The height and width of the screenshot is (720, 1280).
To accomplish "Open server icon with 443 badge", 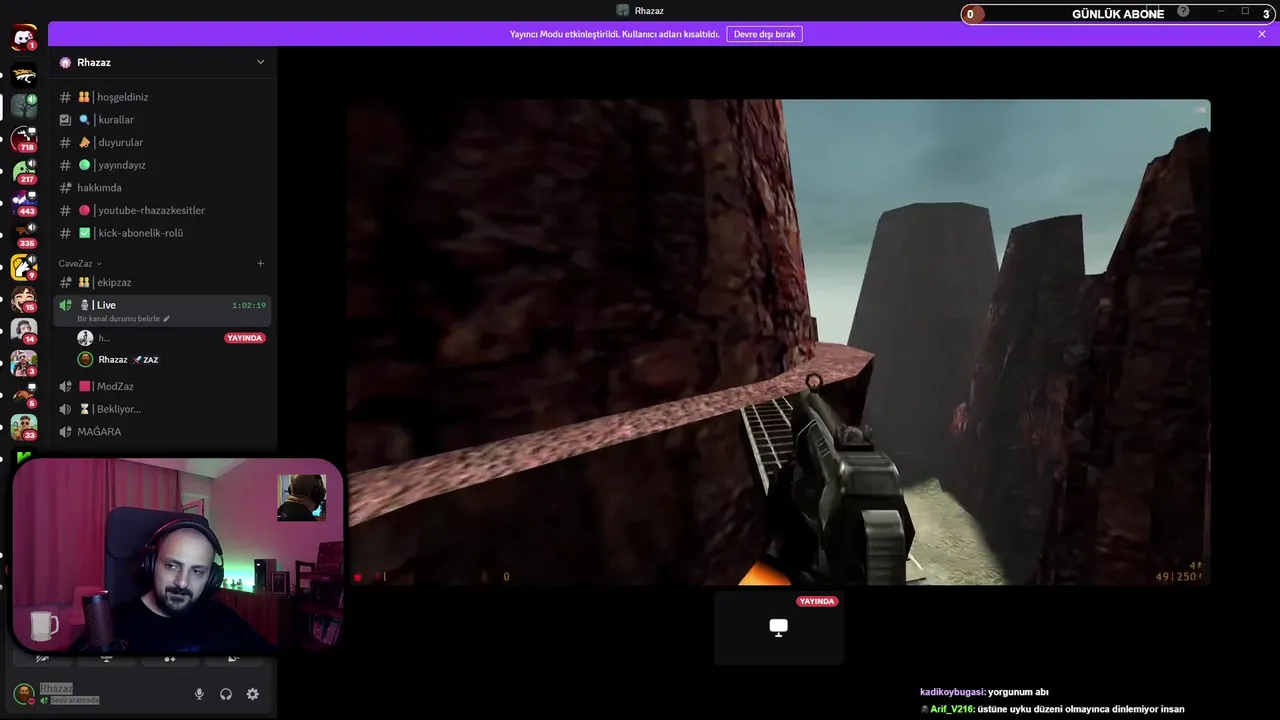I will click(24, 202).
